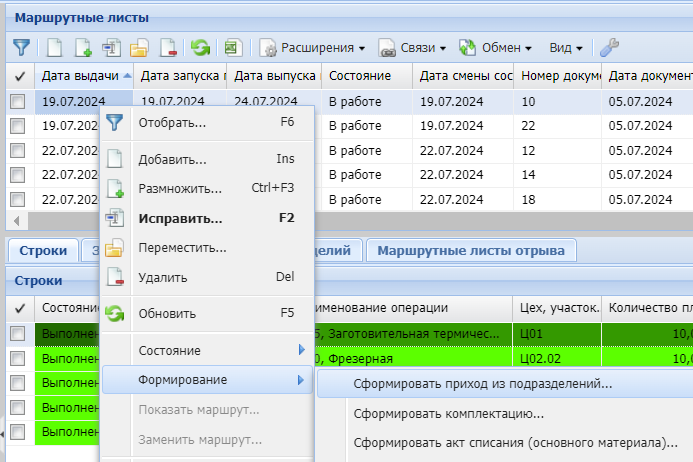This screenshot has width=693, height=462.
Task: Click the move-to-folder icon in toolbar
Action: coord(140,47)
